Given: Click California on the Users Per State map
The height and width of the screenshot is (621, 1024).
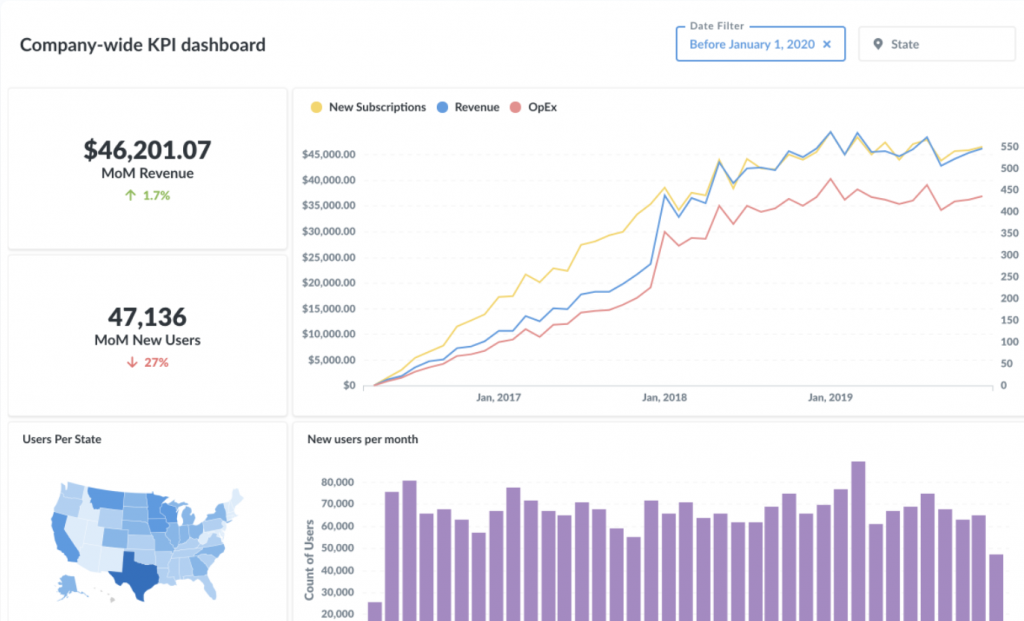Looking at the screenshot, I should pyautogui.click(x=64, y=539).
